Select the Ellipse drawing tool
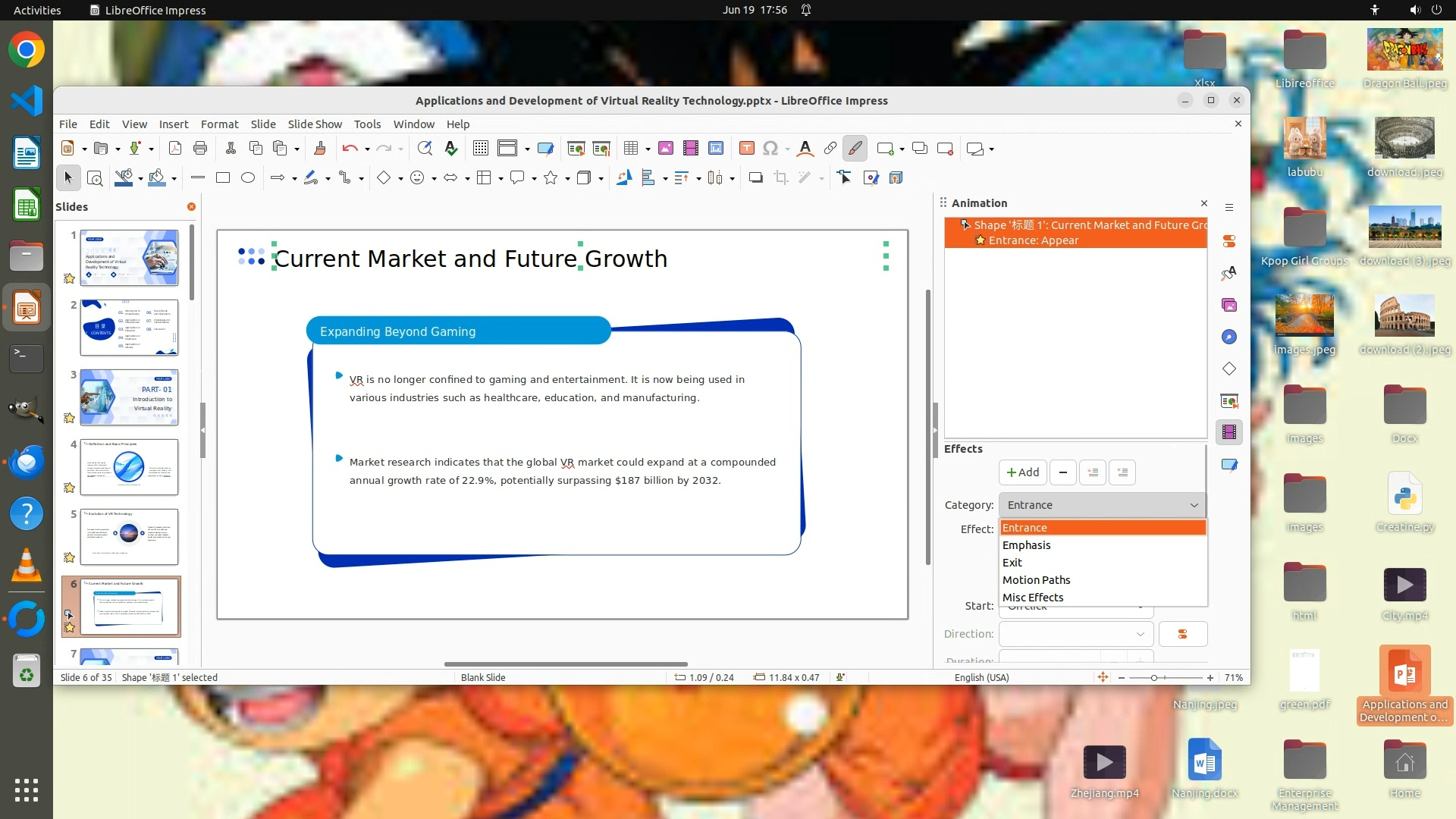1456x819 pixels. point(247,177)
